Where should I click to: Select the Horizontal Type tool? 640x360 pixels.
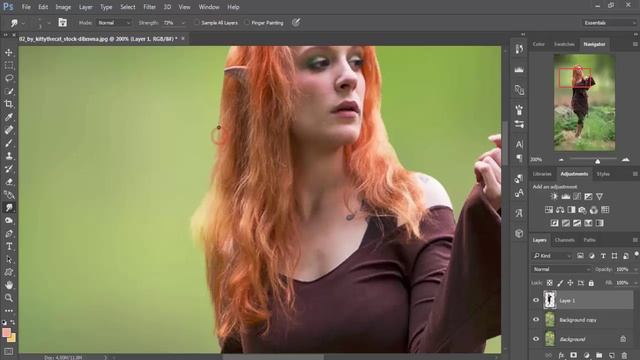pyautogui.click(x=9, y=247)
